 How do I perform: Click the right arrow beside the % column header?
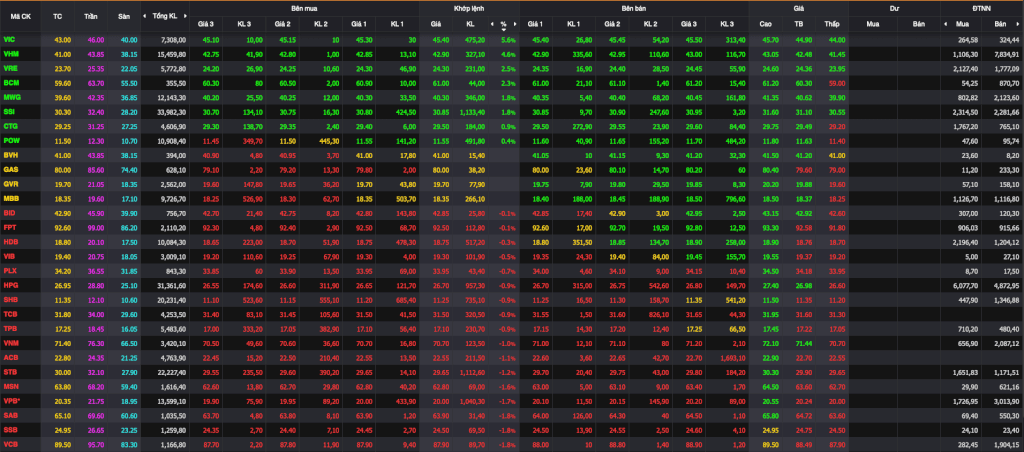[515, 24]
